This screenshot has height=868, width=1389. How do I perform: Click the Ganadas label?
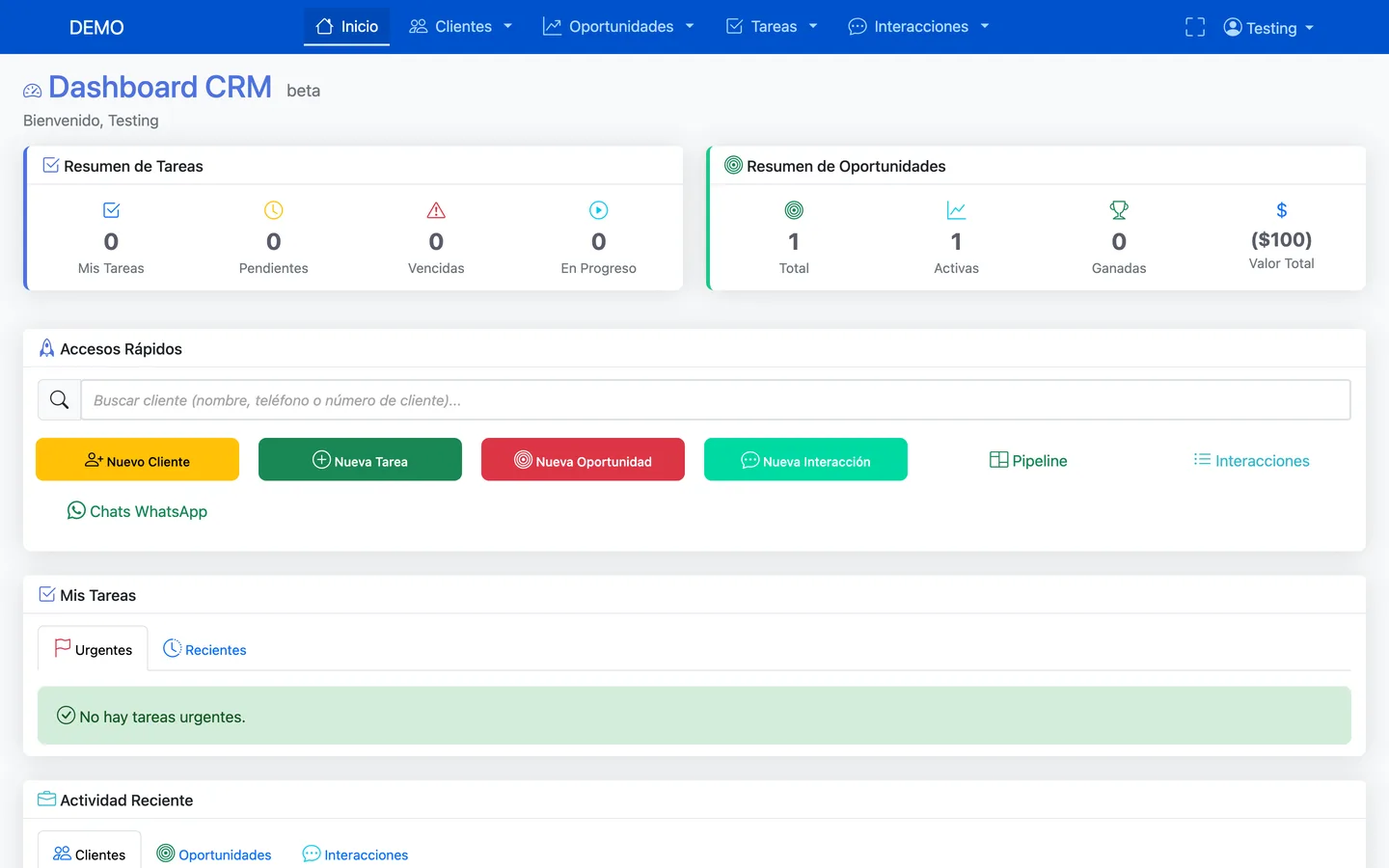pos(1119,268)
